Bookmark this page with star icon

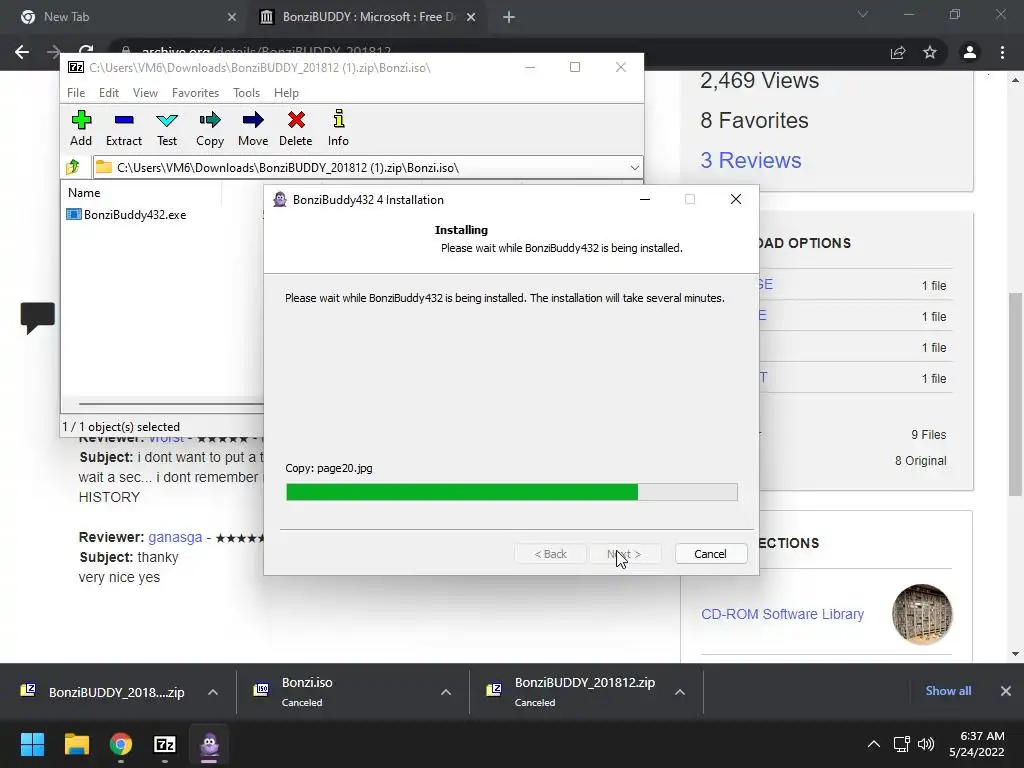tap(930, 52)
